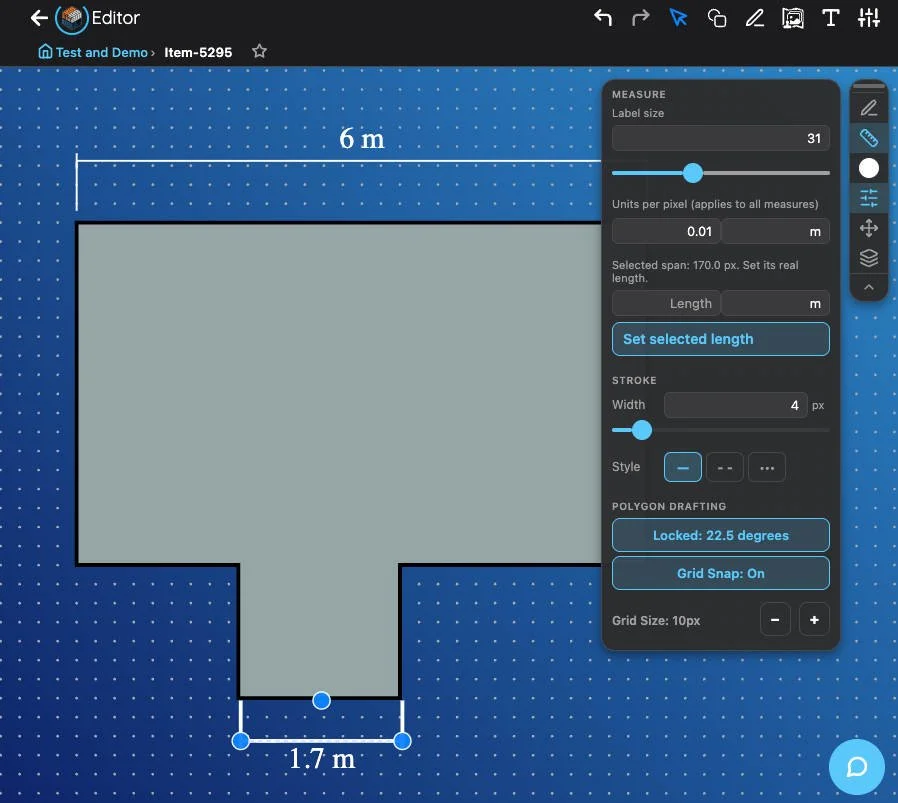The width and height of the screenshot is (898, 803).
Task: Select the pencil edit icon in side panel
Action: [868, 108]
